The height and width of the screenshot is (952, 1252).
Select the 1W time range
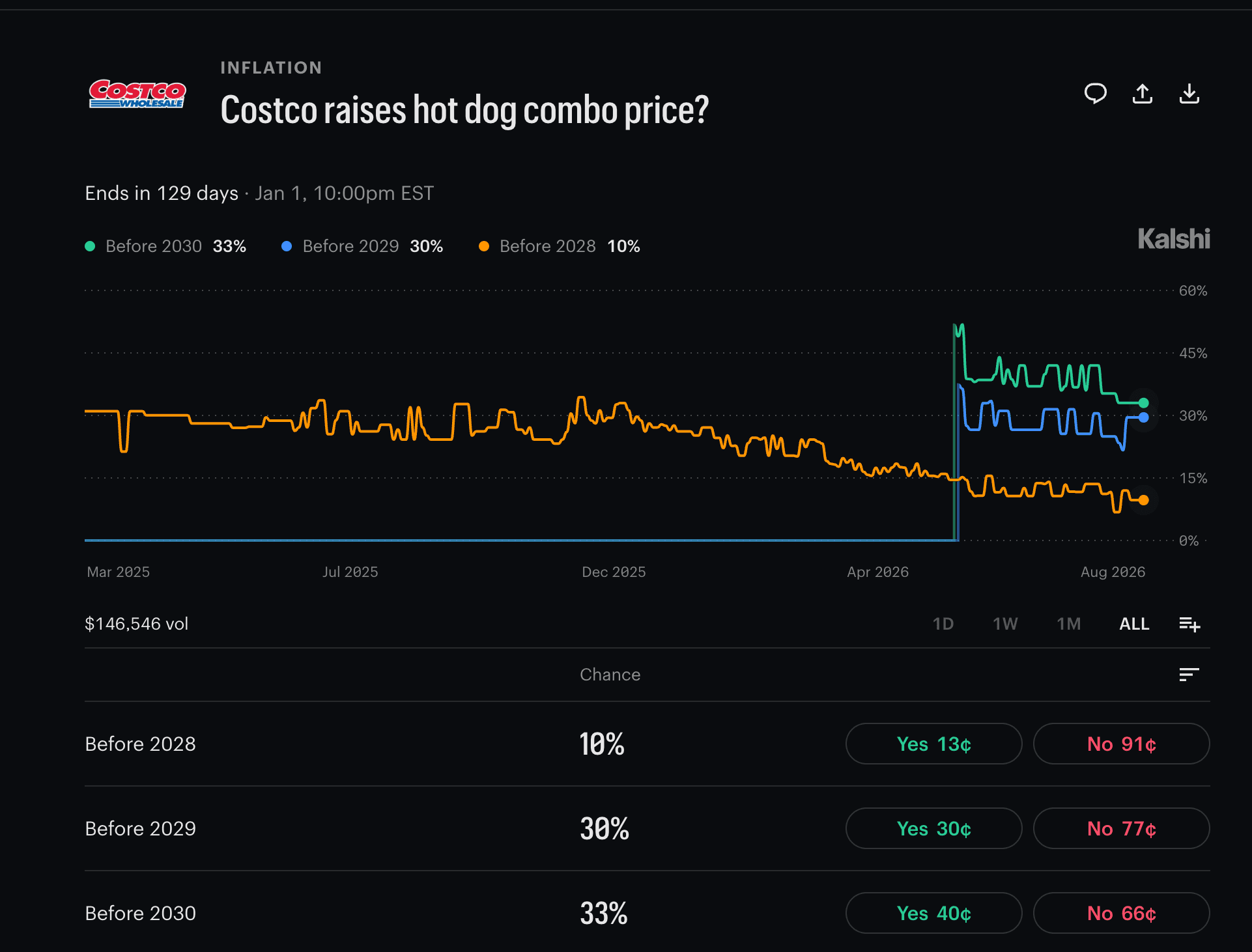click(x=1005, y=624)
